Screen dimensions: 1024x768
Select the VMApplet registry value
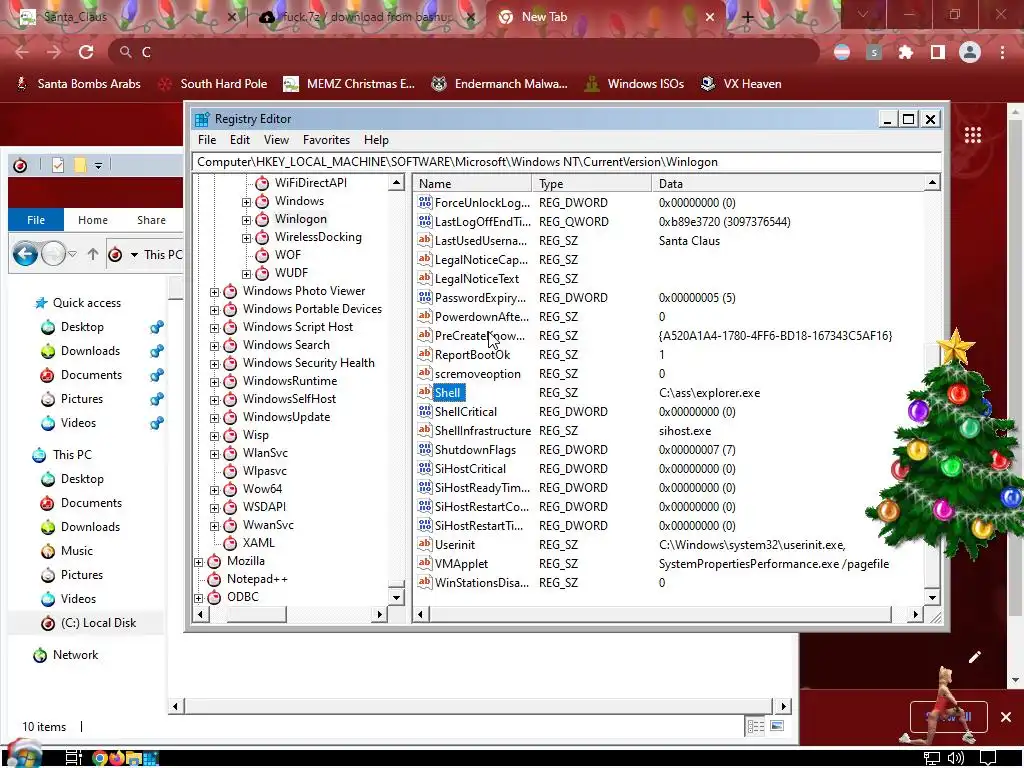point(461,564)
